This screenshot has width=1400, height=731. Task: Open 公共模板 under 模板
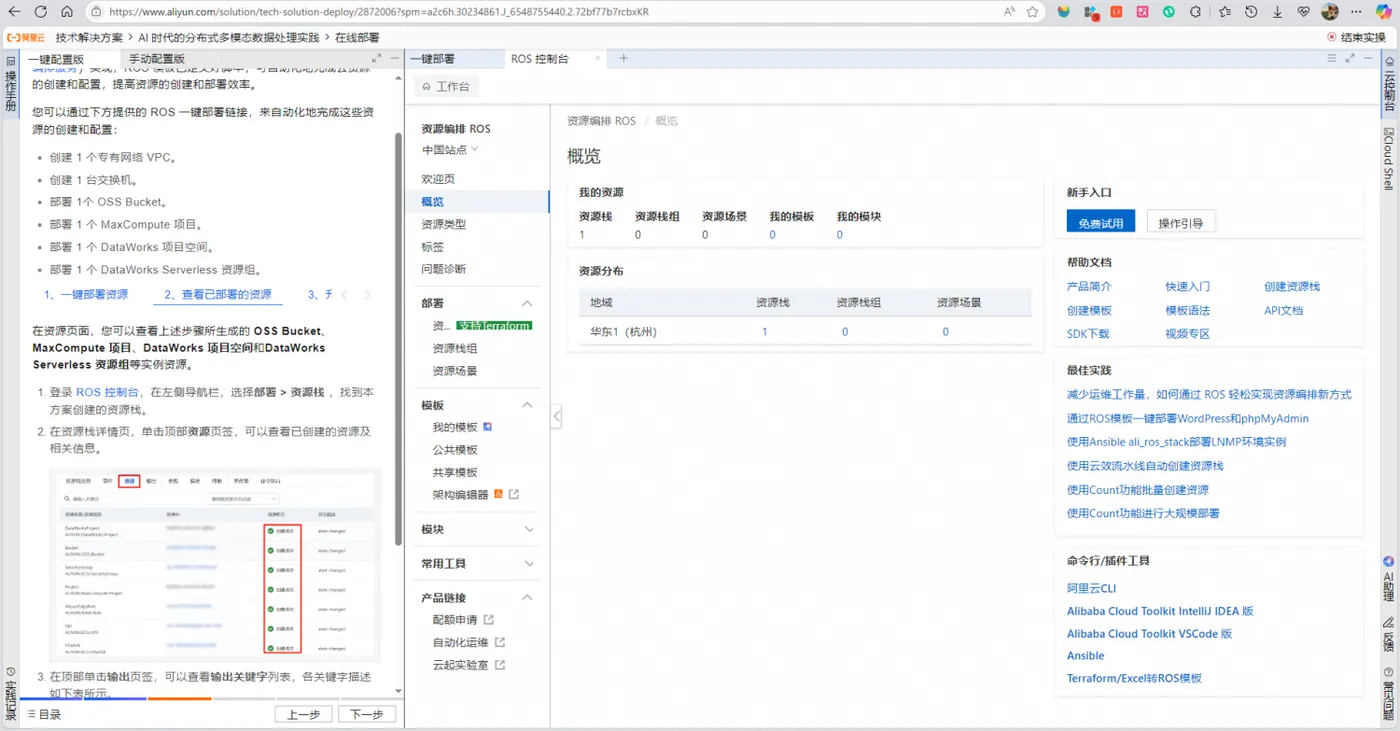tap(455, 450)
